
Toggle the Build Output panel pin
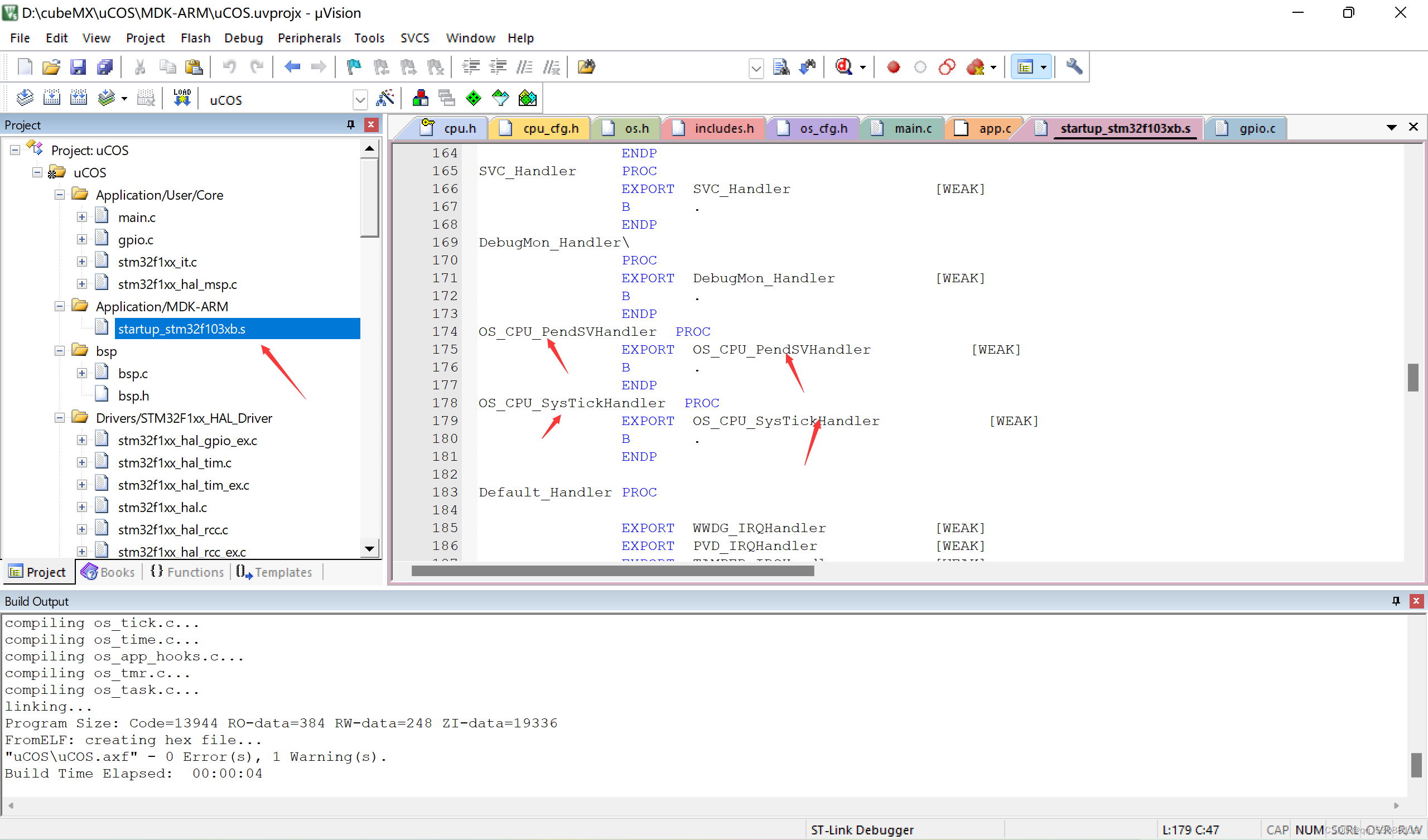pyautogui.click(x=1396, y=601)
